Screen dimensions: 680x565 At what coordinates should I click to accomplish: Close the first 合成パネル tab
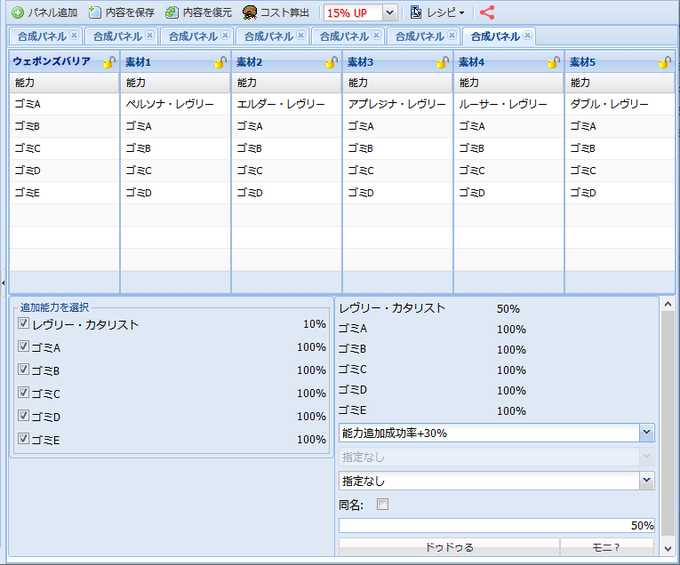coord(74,35)
